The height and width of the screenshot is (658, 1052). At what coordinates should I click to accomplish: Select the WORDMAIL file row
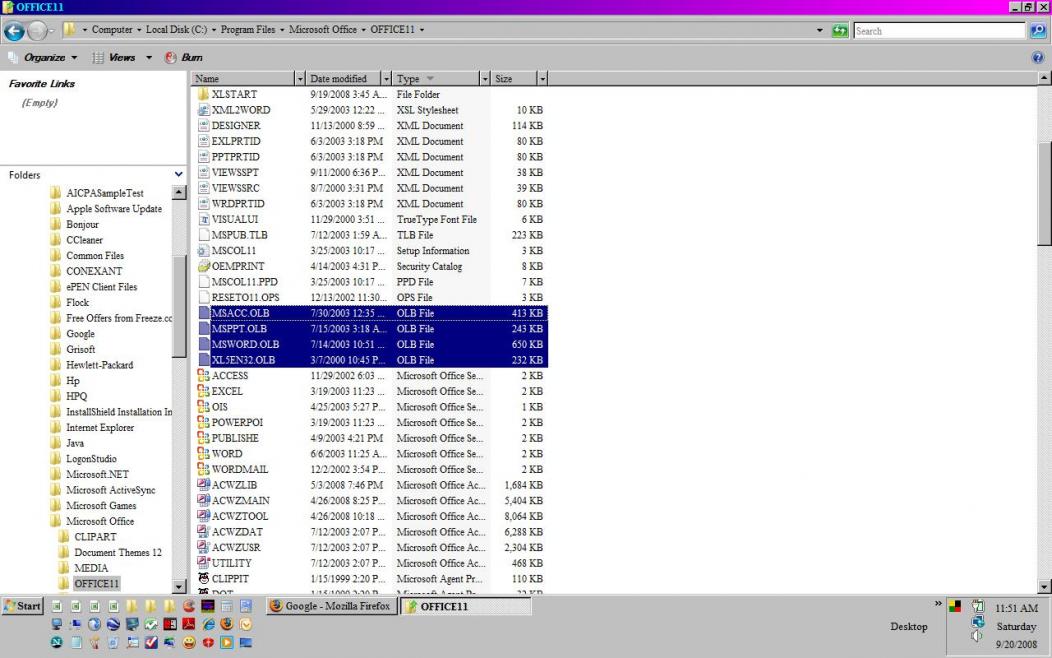point(372,470)
